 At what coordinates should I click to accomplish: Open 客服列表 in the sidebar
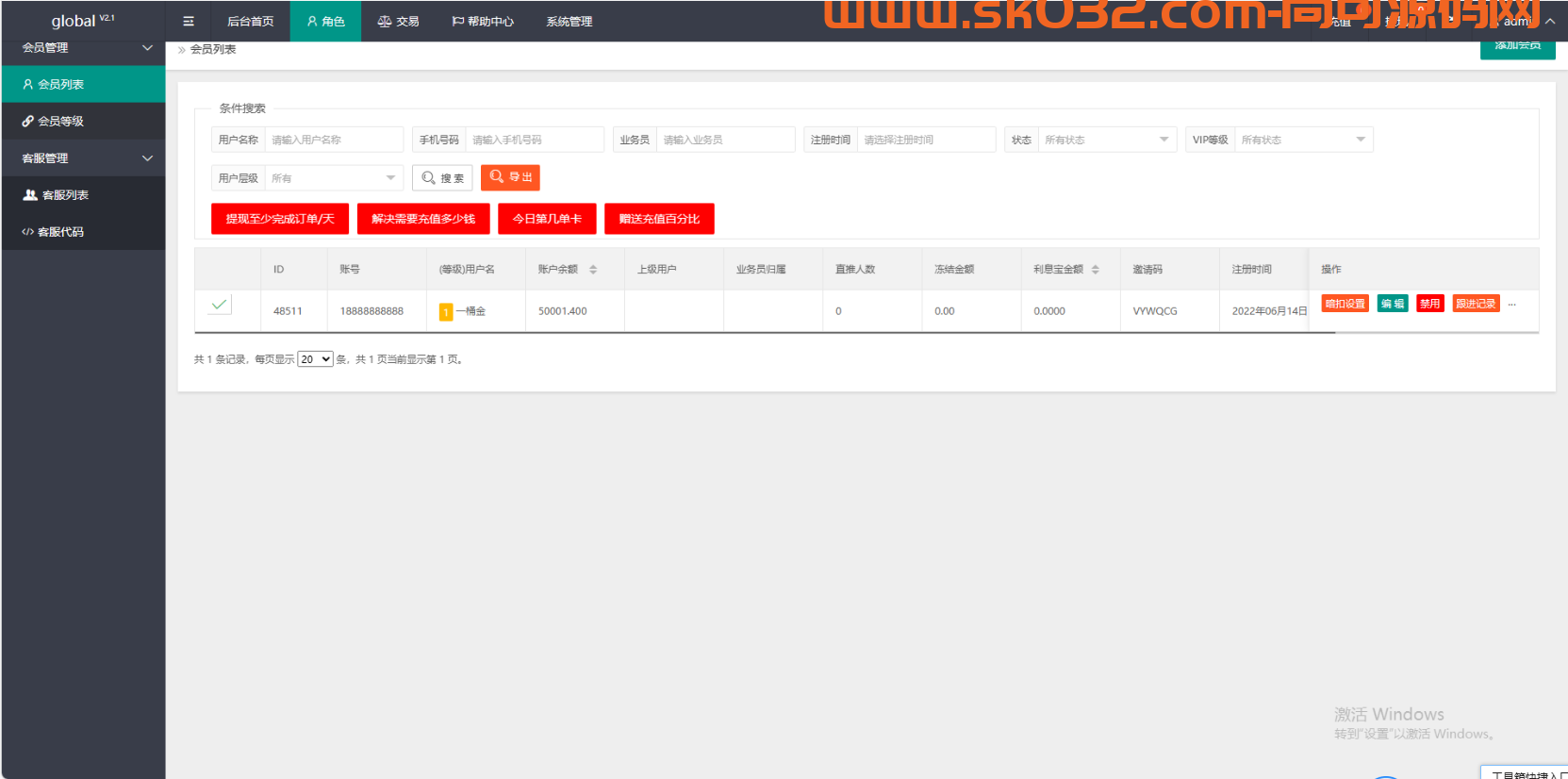click(83, 195)
